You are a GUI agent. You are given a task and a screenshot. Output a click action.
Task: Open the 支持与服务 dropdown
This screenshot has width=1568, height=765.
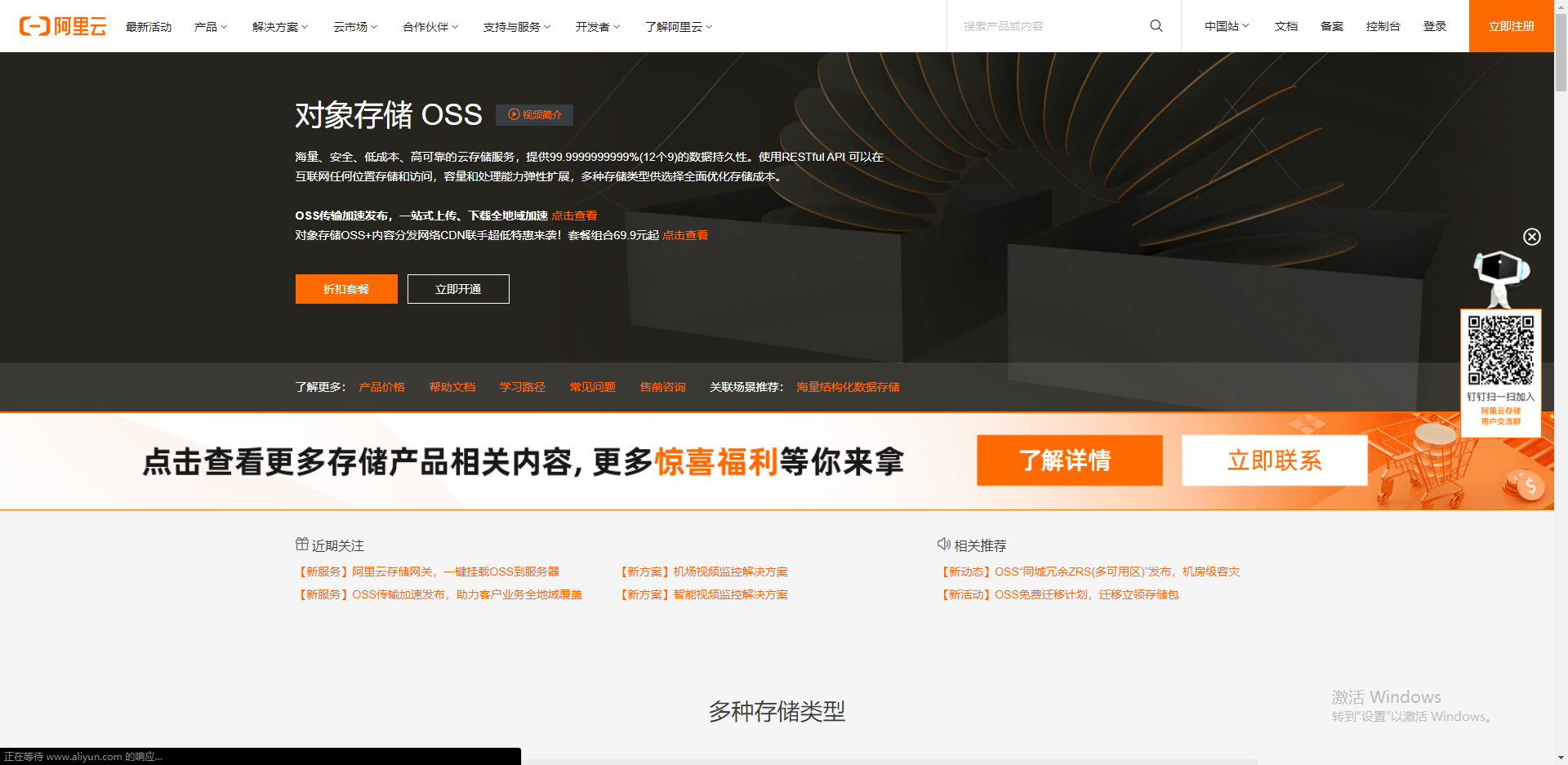click(x=517, y=27)
